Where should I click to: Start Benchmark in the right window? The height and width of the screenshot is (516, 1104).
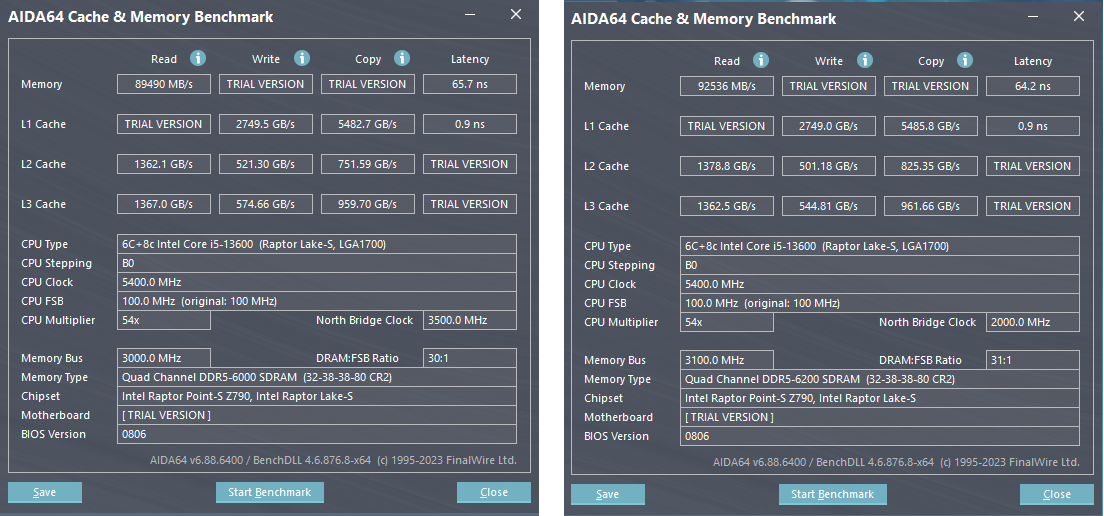click(x=832, y=494)
